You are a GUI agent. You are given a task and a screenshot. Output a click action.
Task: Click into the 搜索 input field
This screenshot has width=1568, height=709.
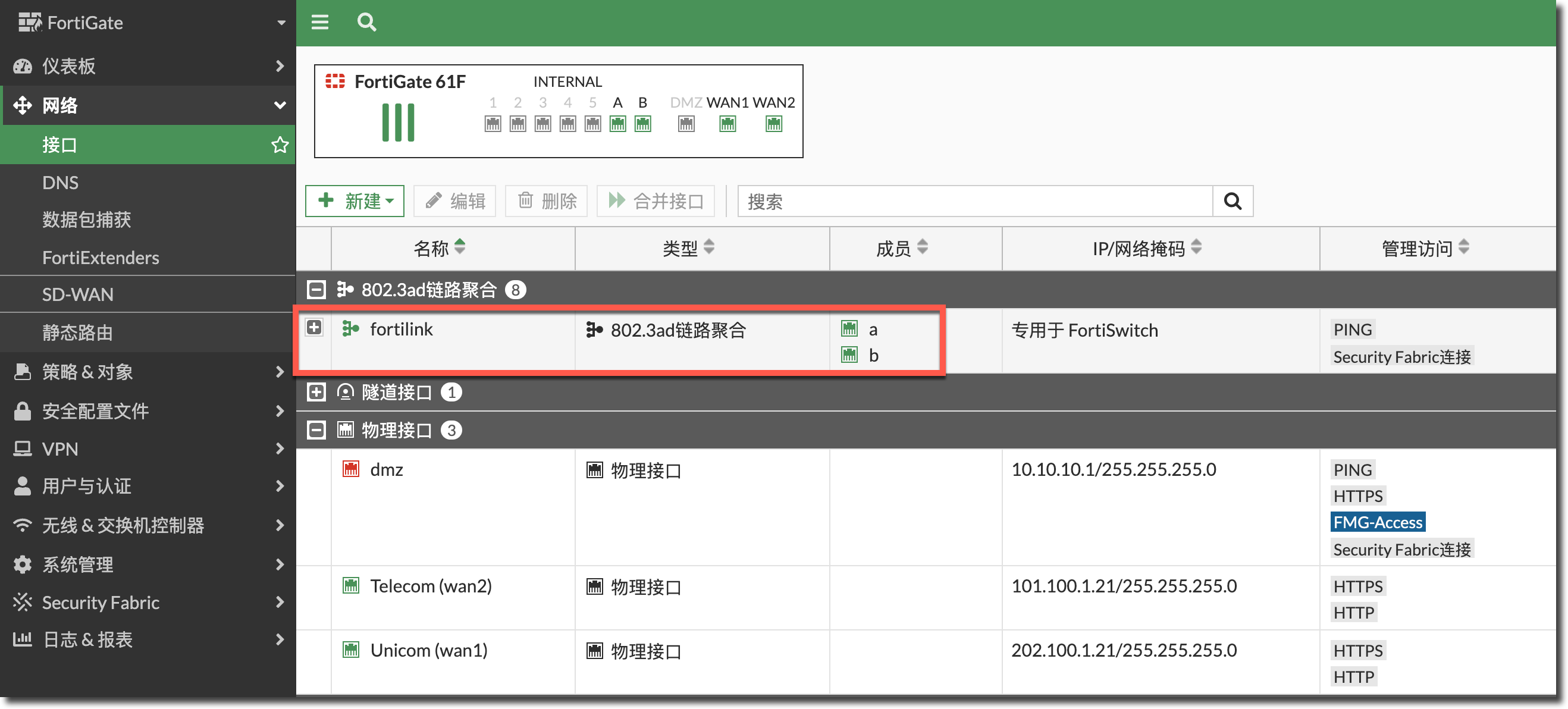(974, 202)
